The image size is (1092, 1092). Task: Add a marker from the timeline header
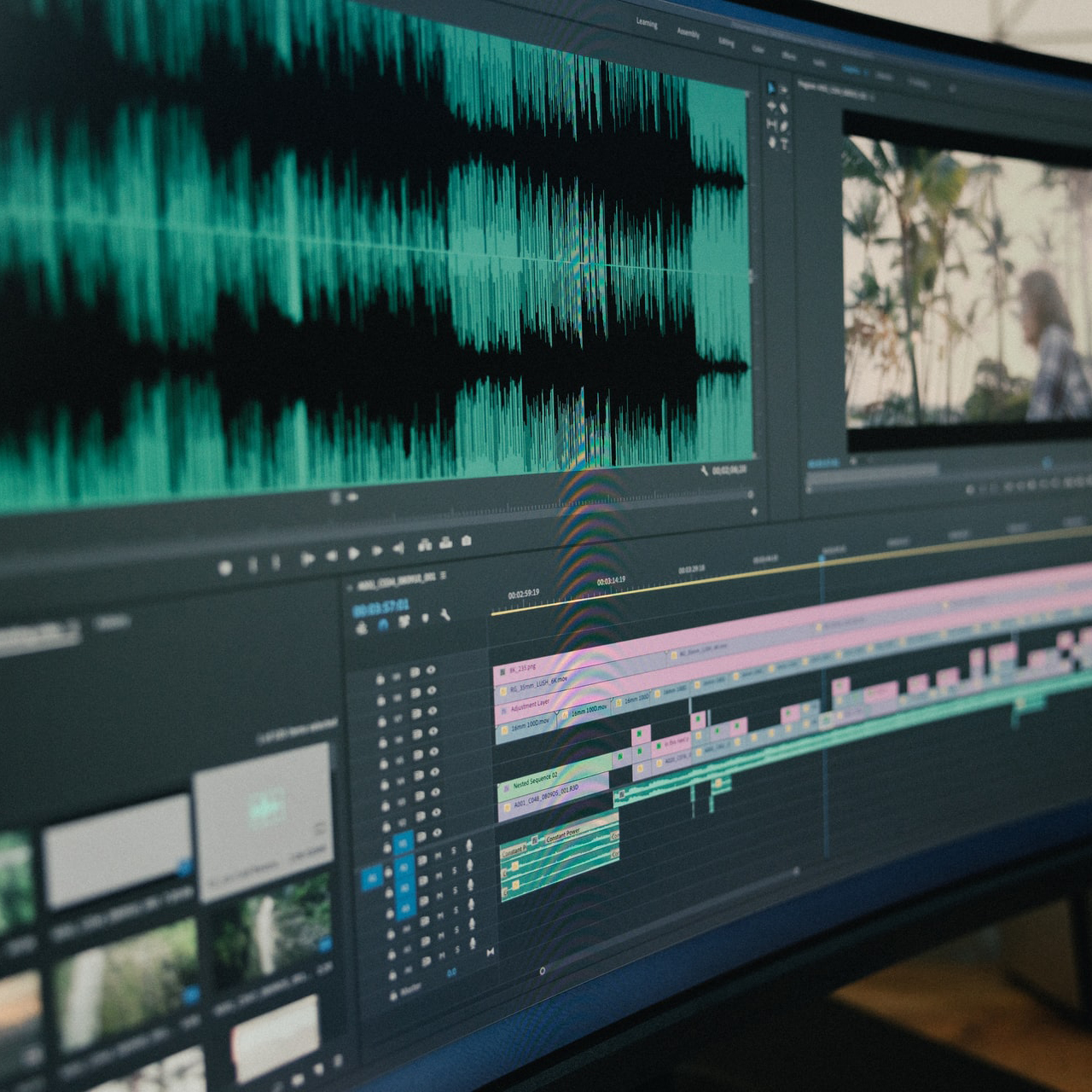coord(426,618)
